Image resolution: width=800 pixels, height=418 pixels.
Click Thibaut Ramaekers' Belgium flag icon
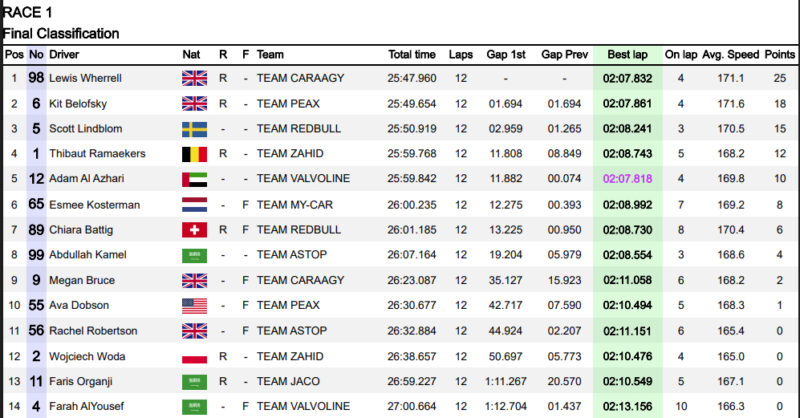193,154
